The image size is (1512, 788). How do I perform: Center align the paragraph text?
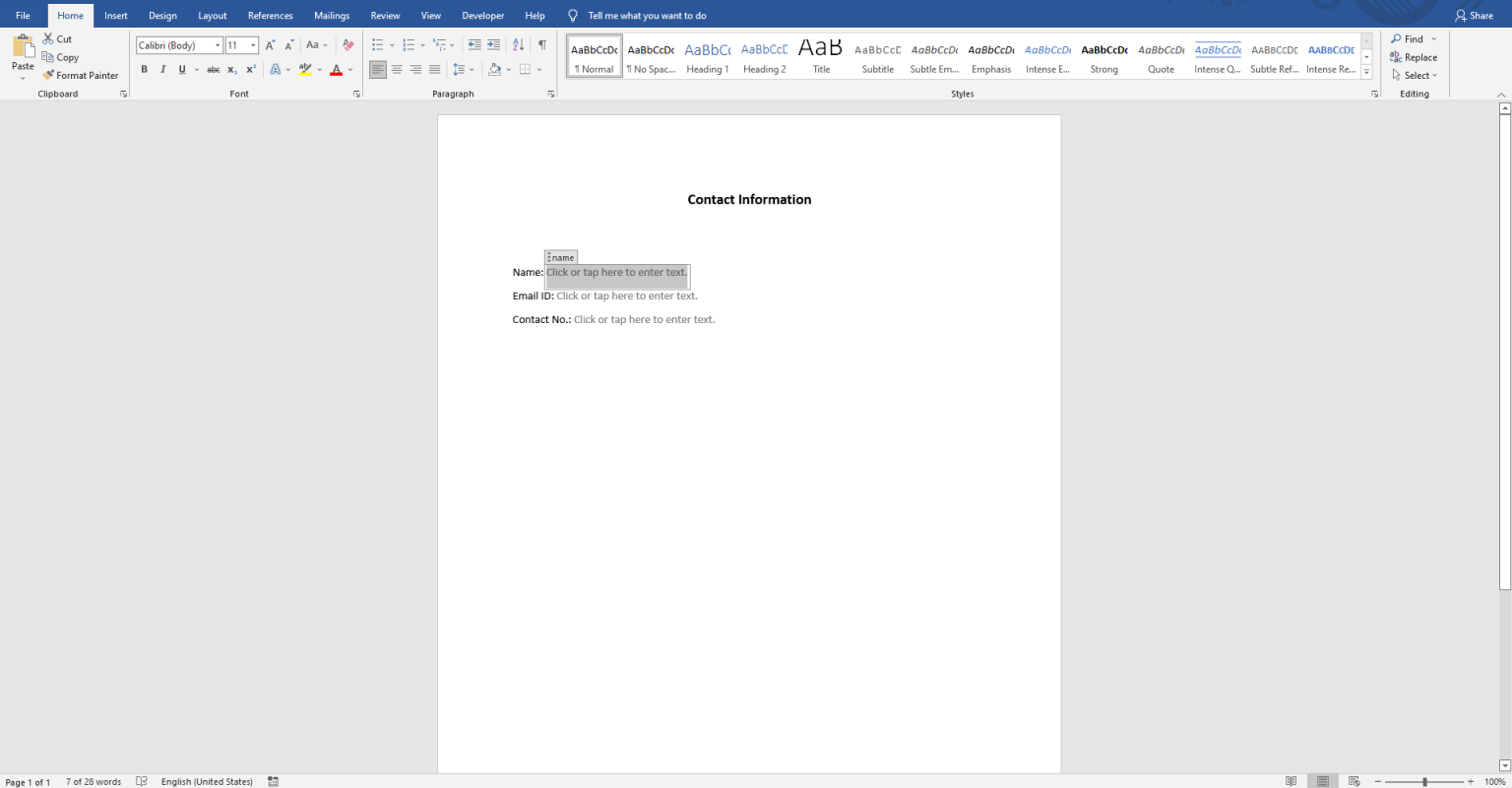(x=397, y=70)
